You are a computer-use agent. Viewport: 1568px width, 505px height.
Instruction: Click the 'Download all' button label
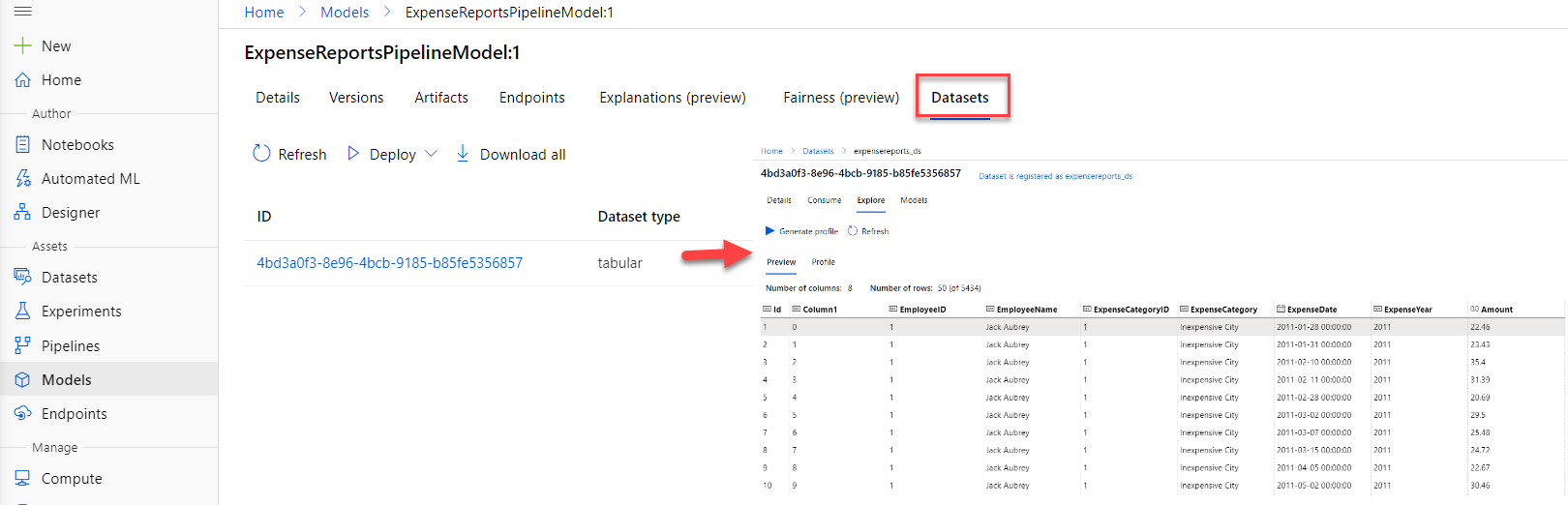coord(523,154)
